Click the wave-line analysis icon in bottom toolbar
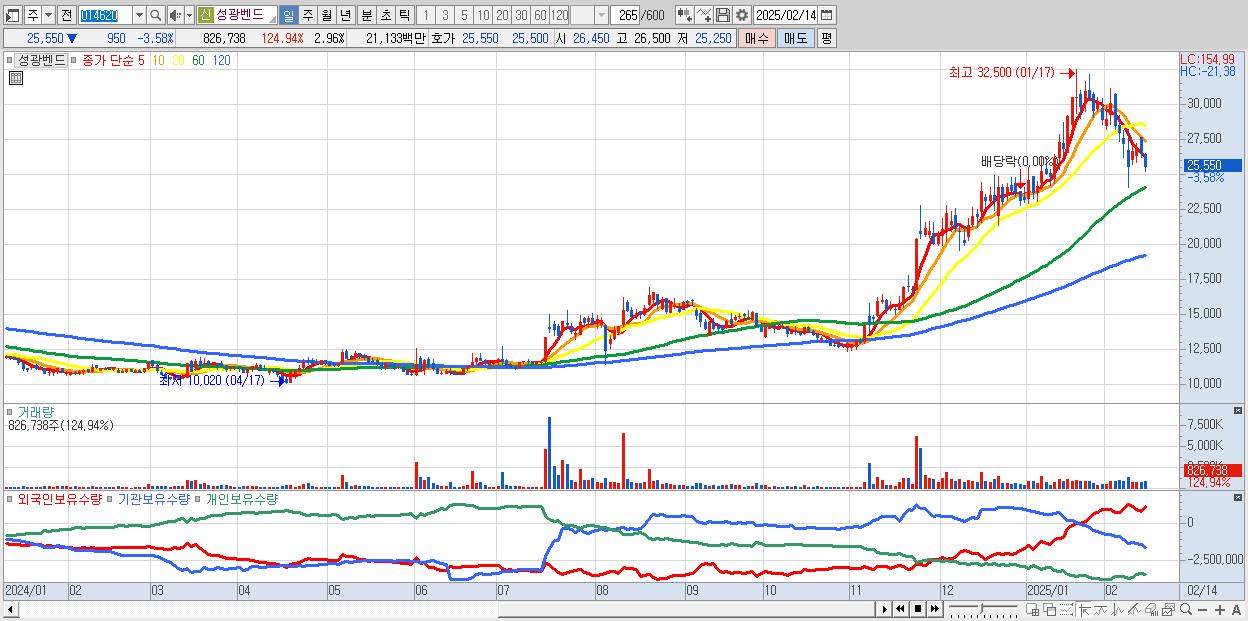Screen dimensions: 1248x621 pyautogui.click(x=1118, y=609)
